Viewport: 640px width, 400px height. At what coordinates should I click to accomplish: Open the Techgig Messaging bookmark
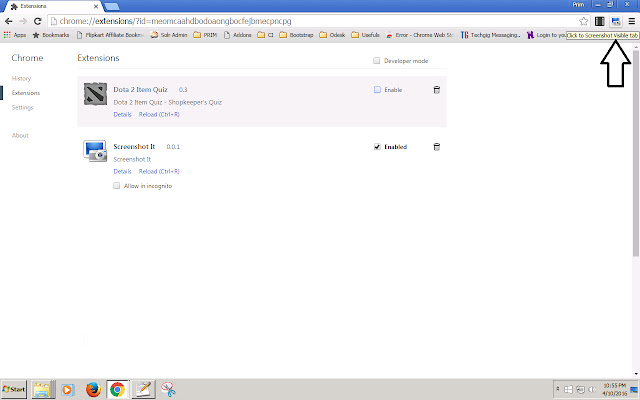click(491, 35)
